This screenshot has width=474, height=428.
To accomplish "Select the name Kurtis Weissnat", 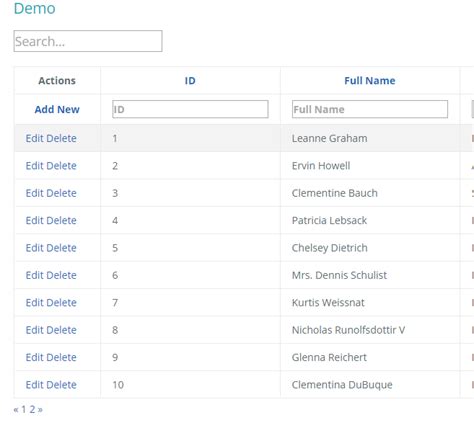I will point(328,303).
